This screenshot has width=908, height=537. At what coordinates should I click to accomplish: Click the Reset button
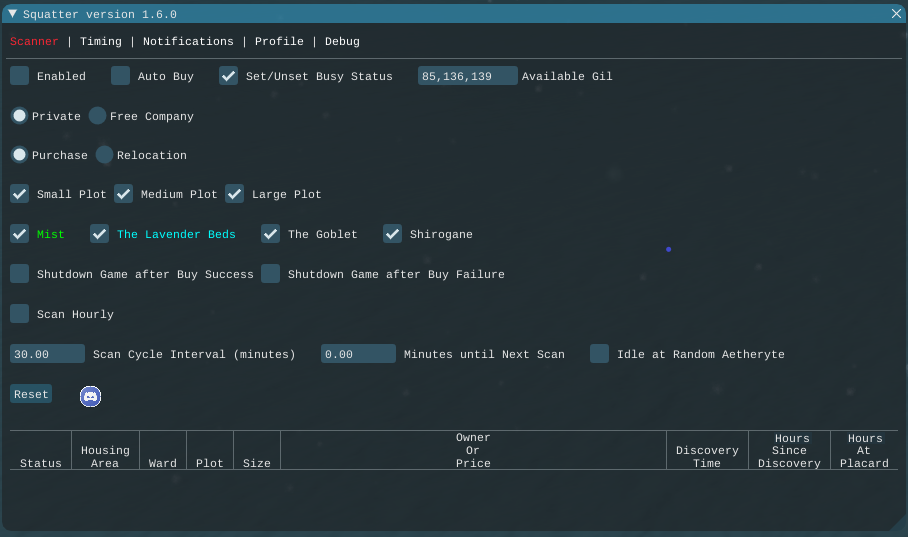(x=31, y=394)
